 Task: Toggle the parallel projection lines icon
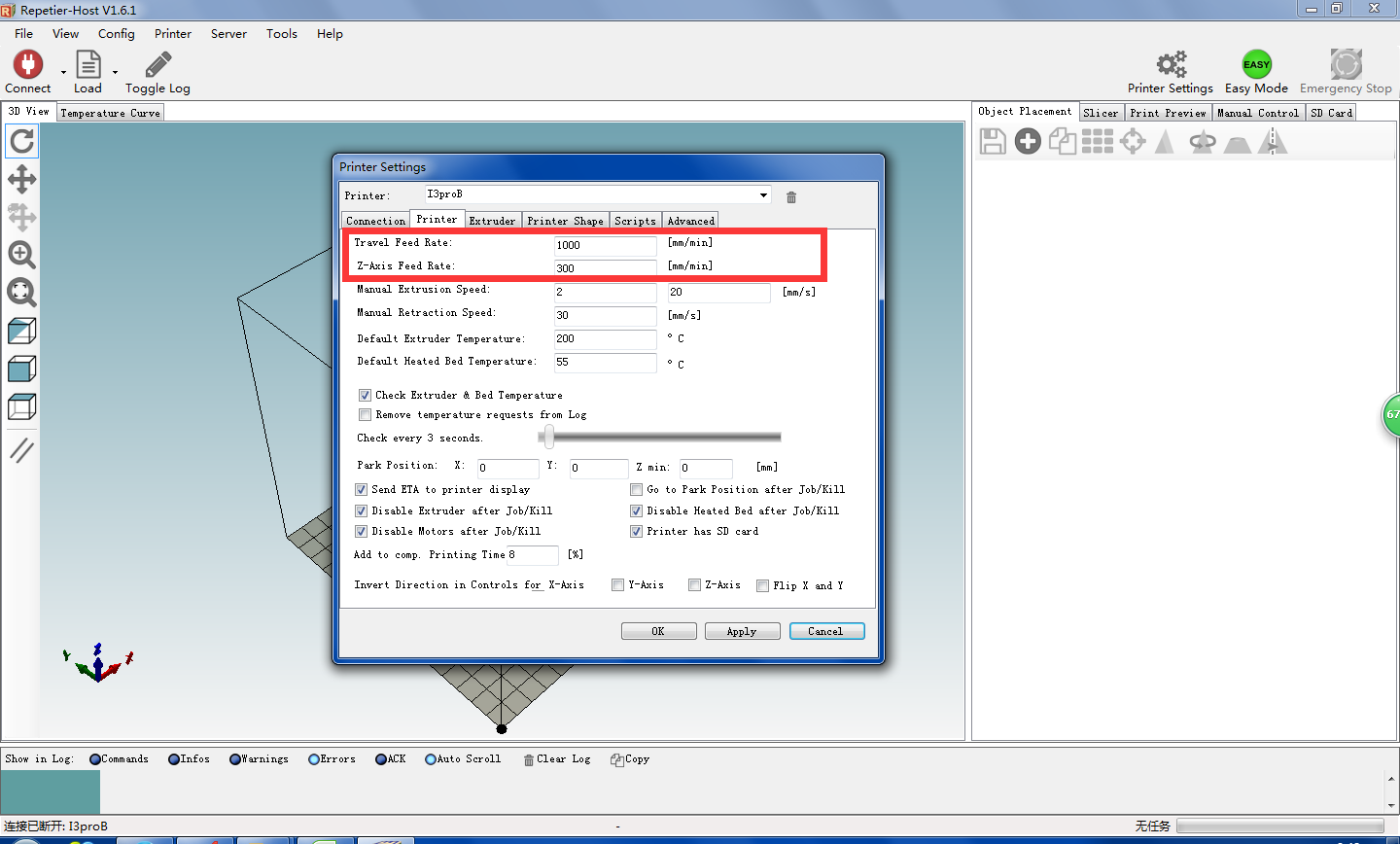tap(21, 450)
